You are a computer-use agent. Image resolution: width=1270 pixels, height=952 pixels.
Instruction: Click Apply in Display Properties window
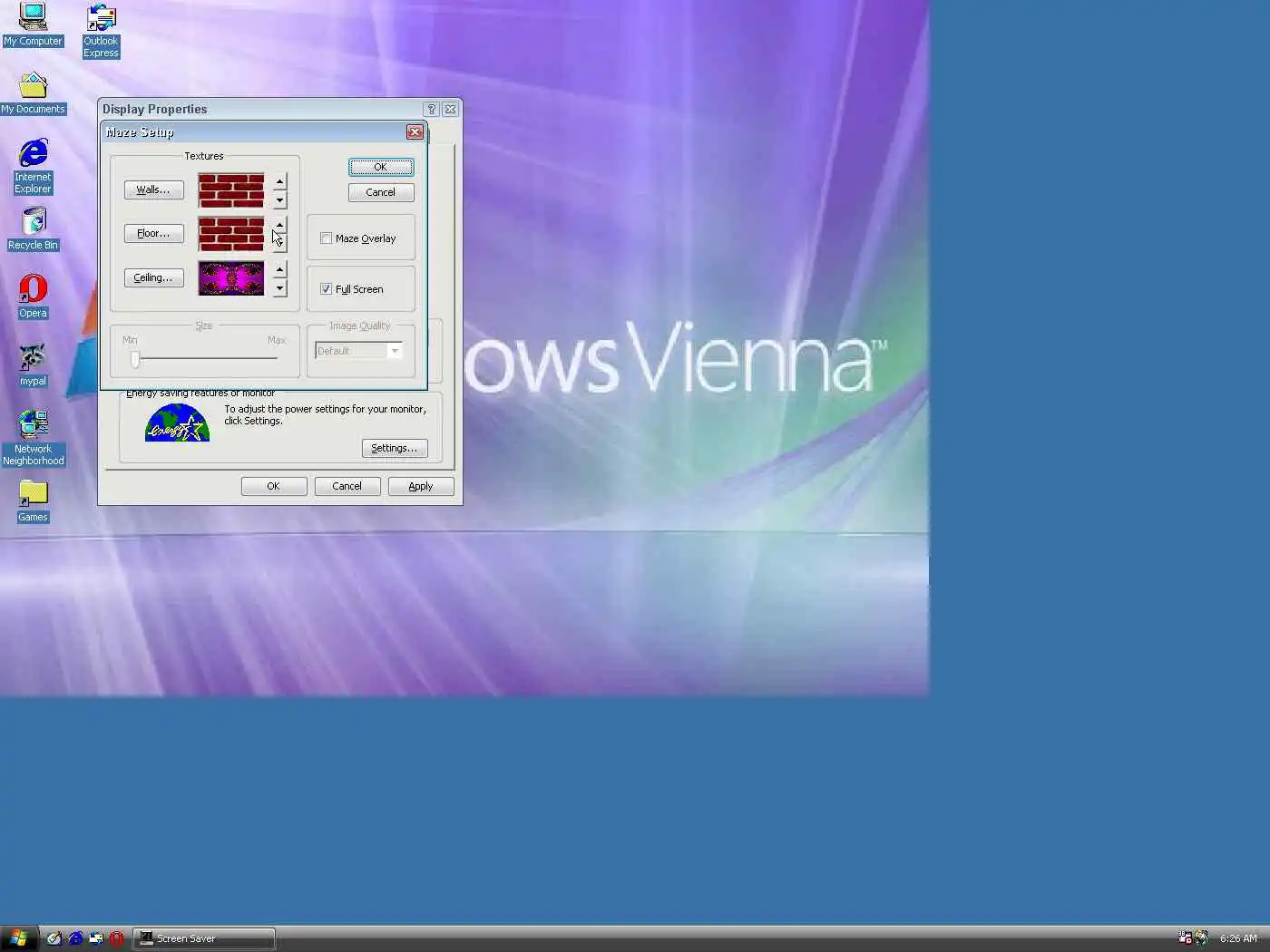(x=421, y=486)
